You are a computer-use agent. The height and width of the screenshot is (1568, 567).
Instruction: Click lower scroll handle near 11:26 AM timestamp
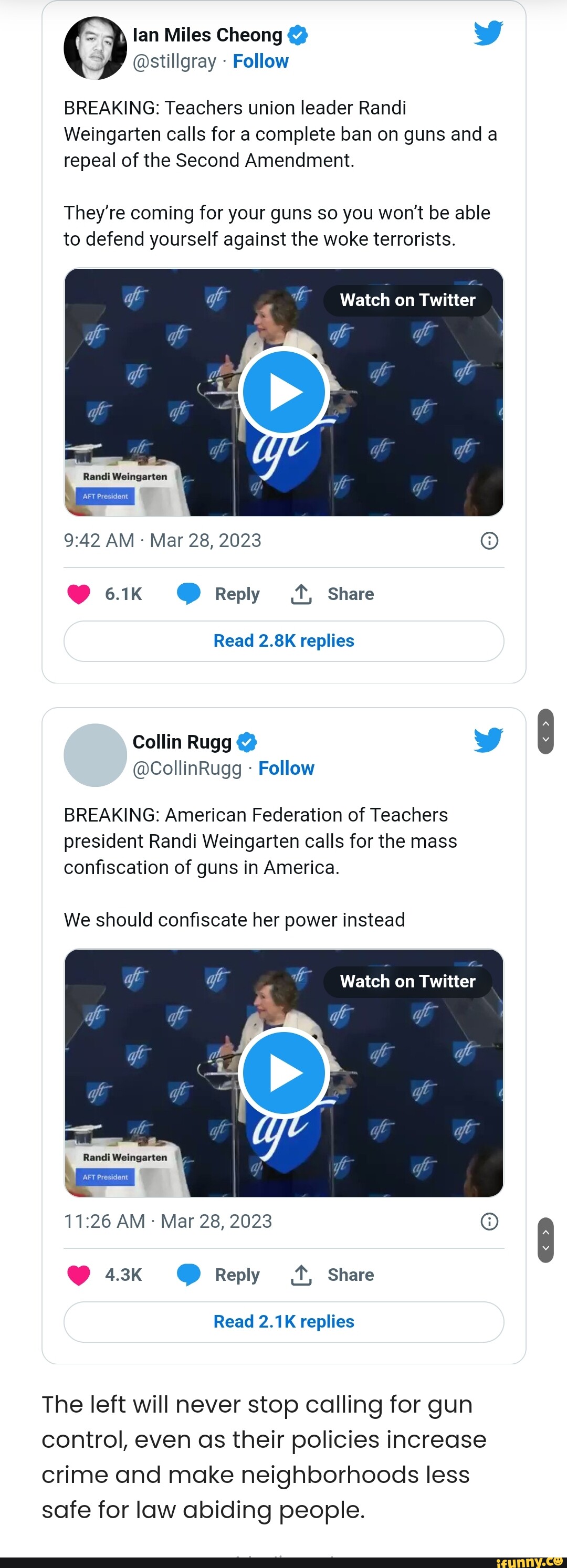click(545, 1240)
